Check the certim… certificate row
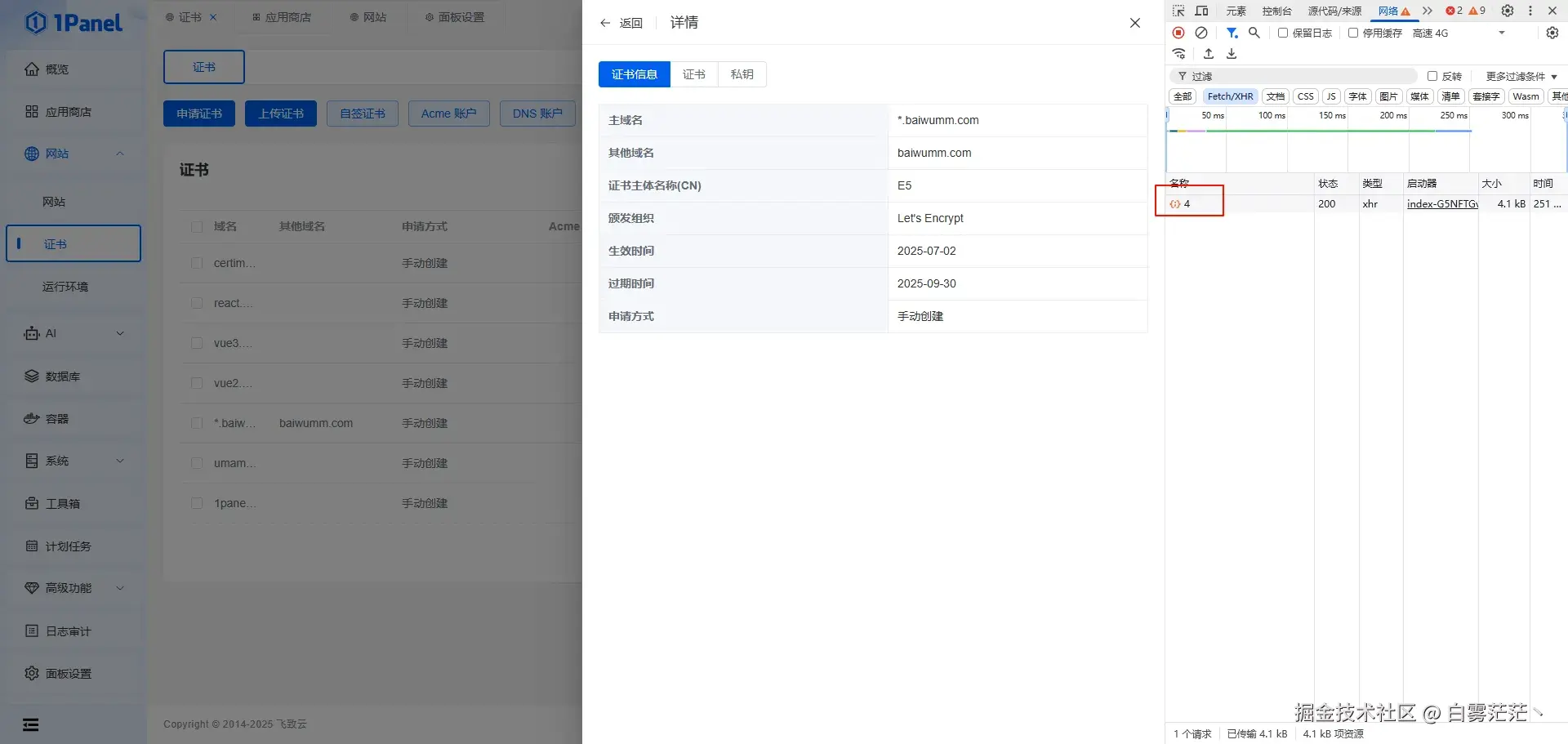Viewport: 1568px width, 744px height. 197,263
